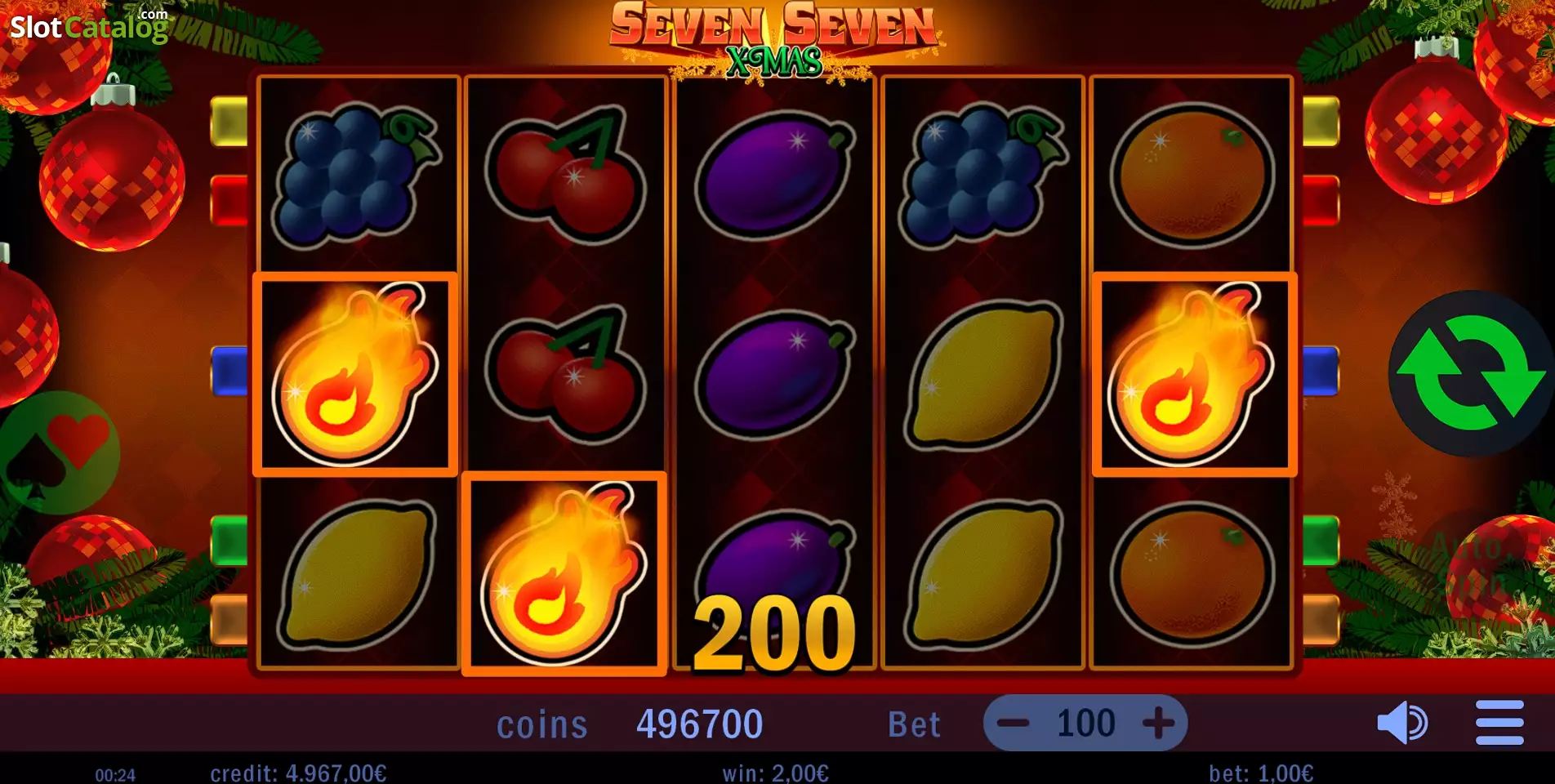1555x784 pixels.
Task: Open the hamburger menu
Action: [1499, 723]
